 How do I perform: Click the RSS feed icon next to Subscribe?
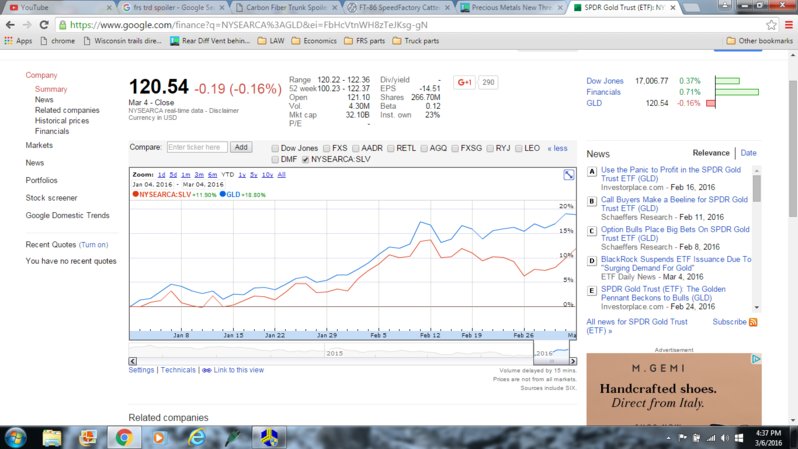753,322
